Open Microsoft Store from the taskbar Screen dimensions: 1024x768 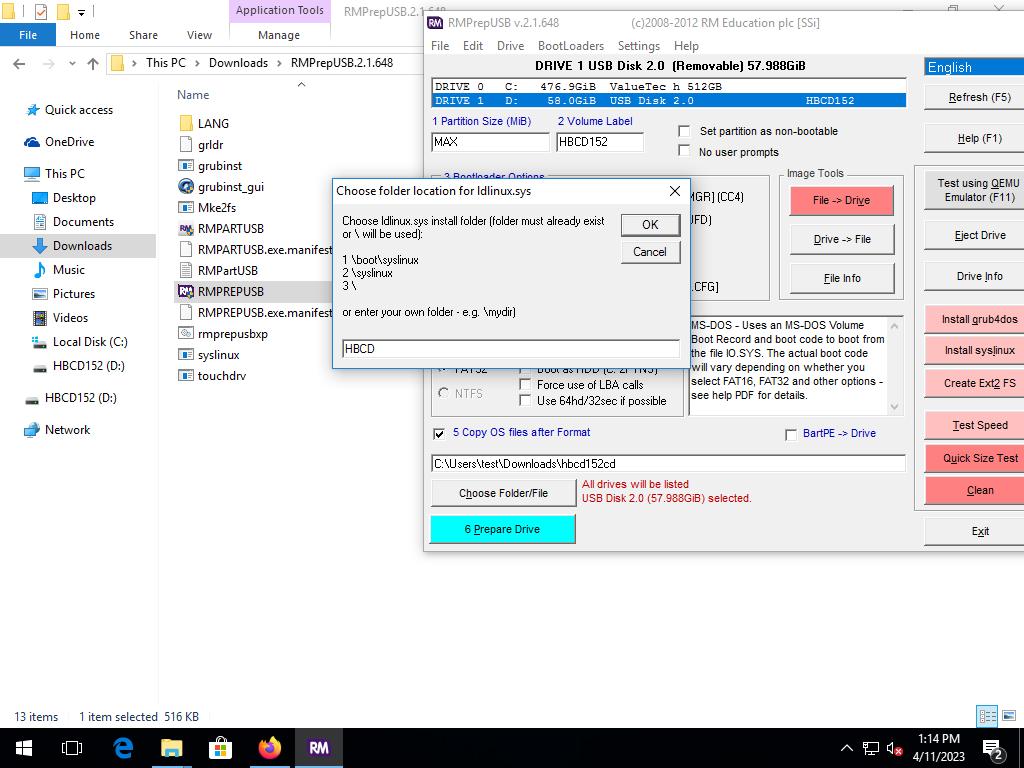(220, 747)
